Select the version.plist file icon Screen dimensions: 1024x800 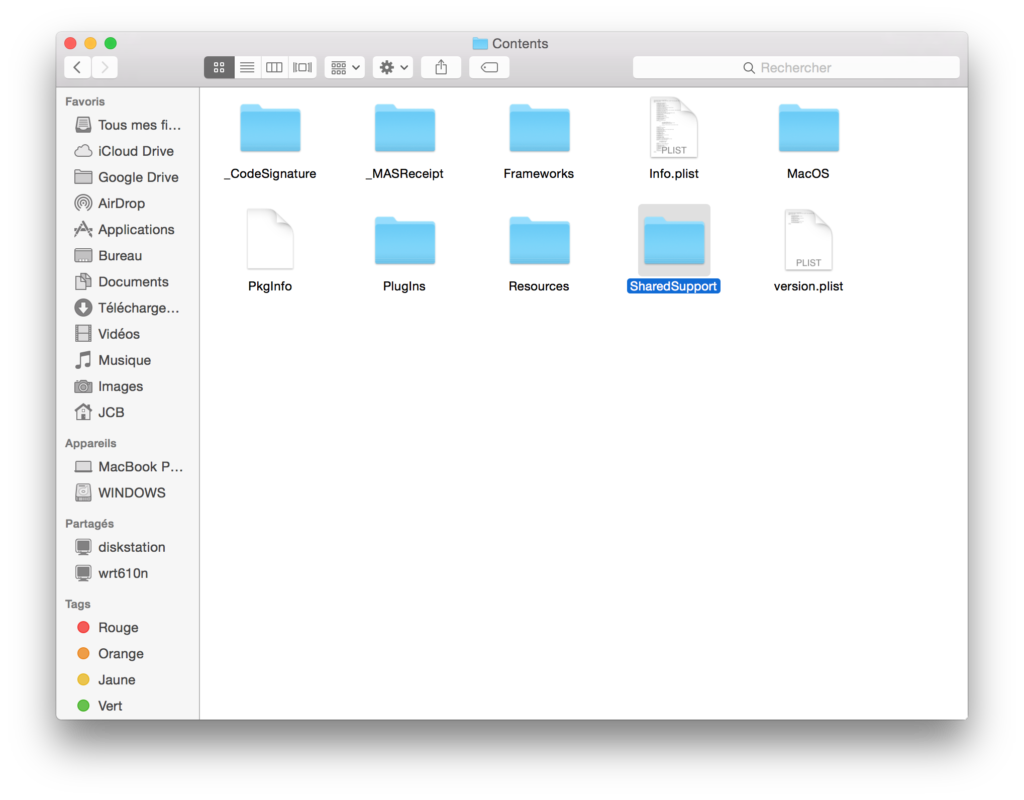click(808, 239)
